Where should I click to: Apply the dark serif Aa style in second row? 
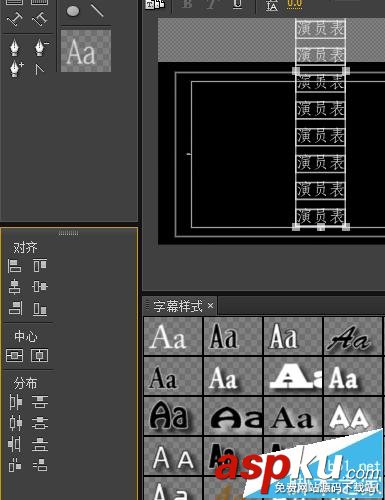tap(173, 376)
